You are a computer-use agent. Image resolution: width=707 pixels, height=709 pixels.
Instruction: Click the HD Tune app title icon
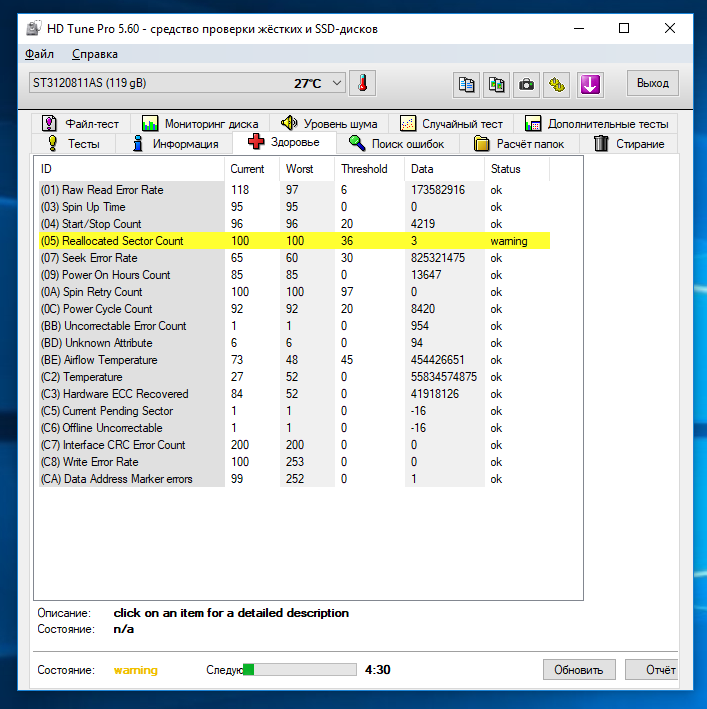point(34,28)
